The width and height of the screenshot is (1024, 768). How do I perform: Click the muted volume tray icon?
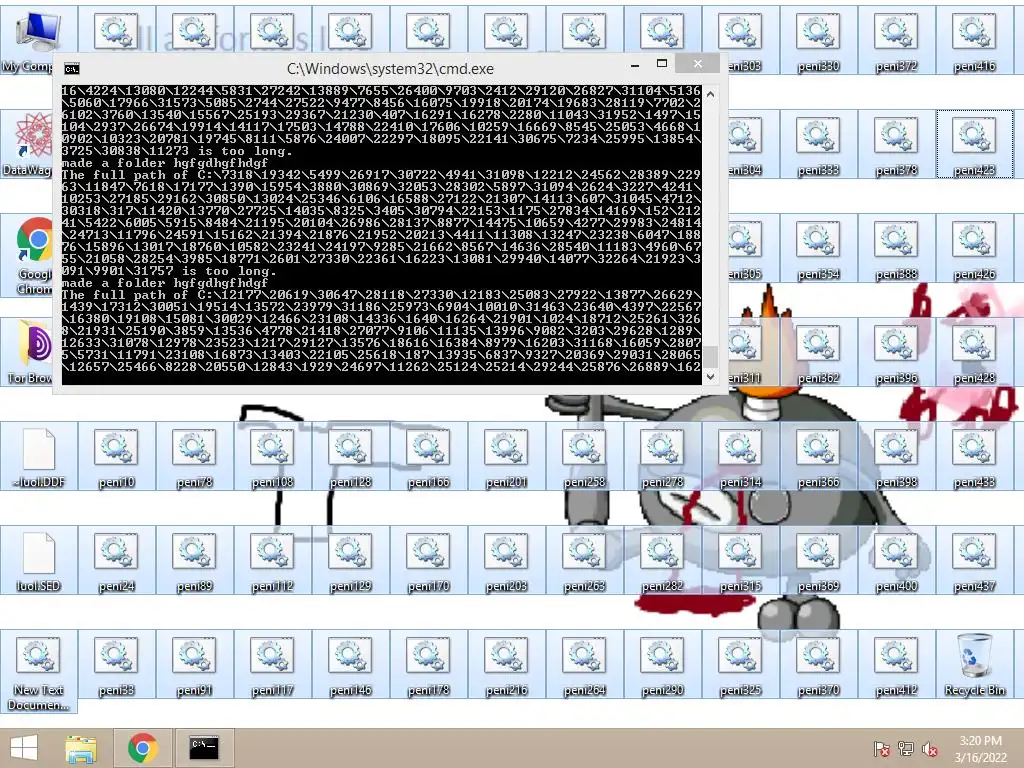(x=930, y=749)
